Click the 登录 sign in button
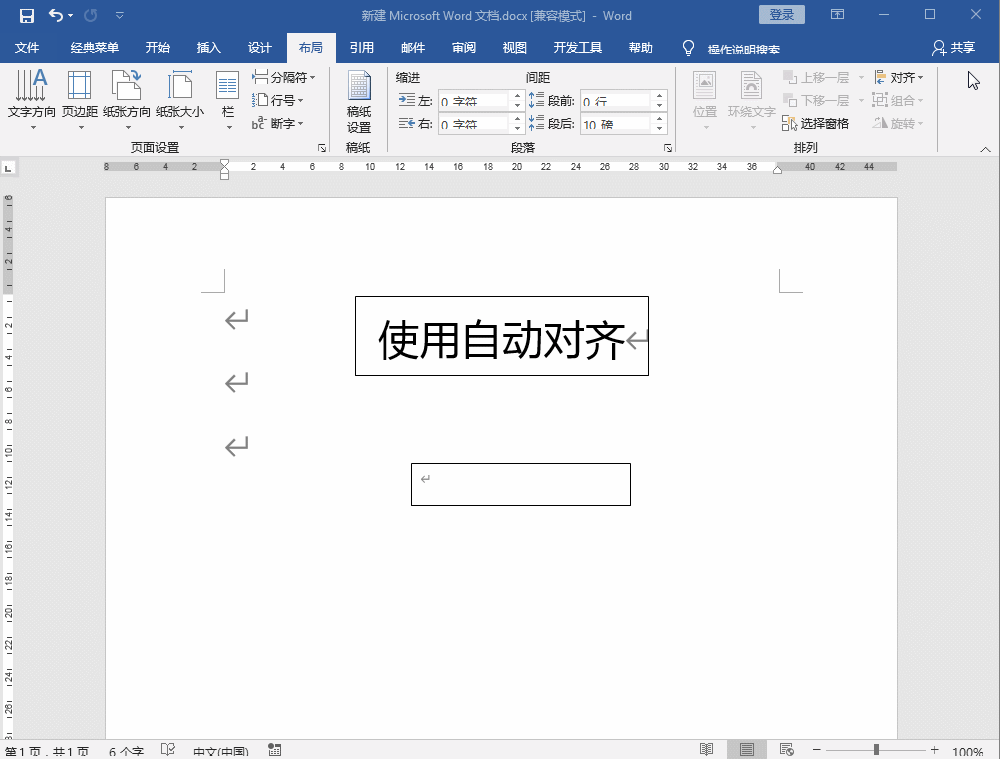 (x=782, y=15)
